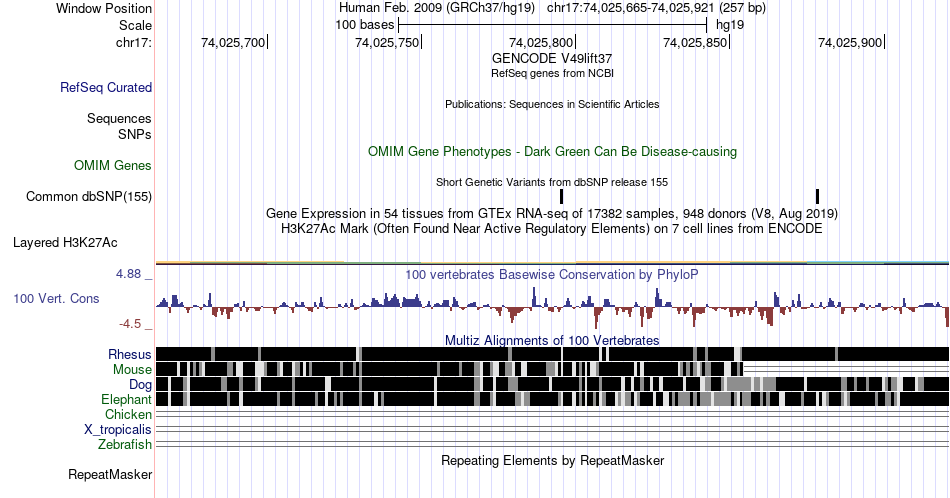Open the OMIM Genes track label
The height and width of the screenshot is (498, 950).
(x=113, y=165)
